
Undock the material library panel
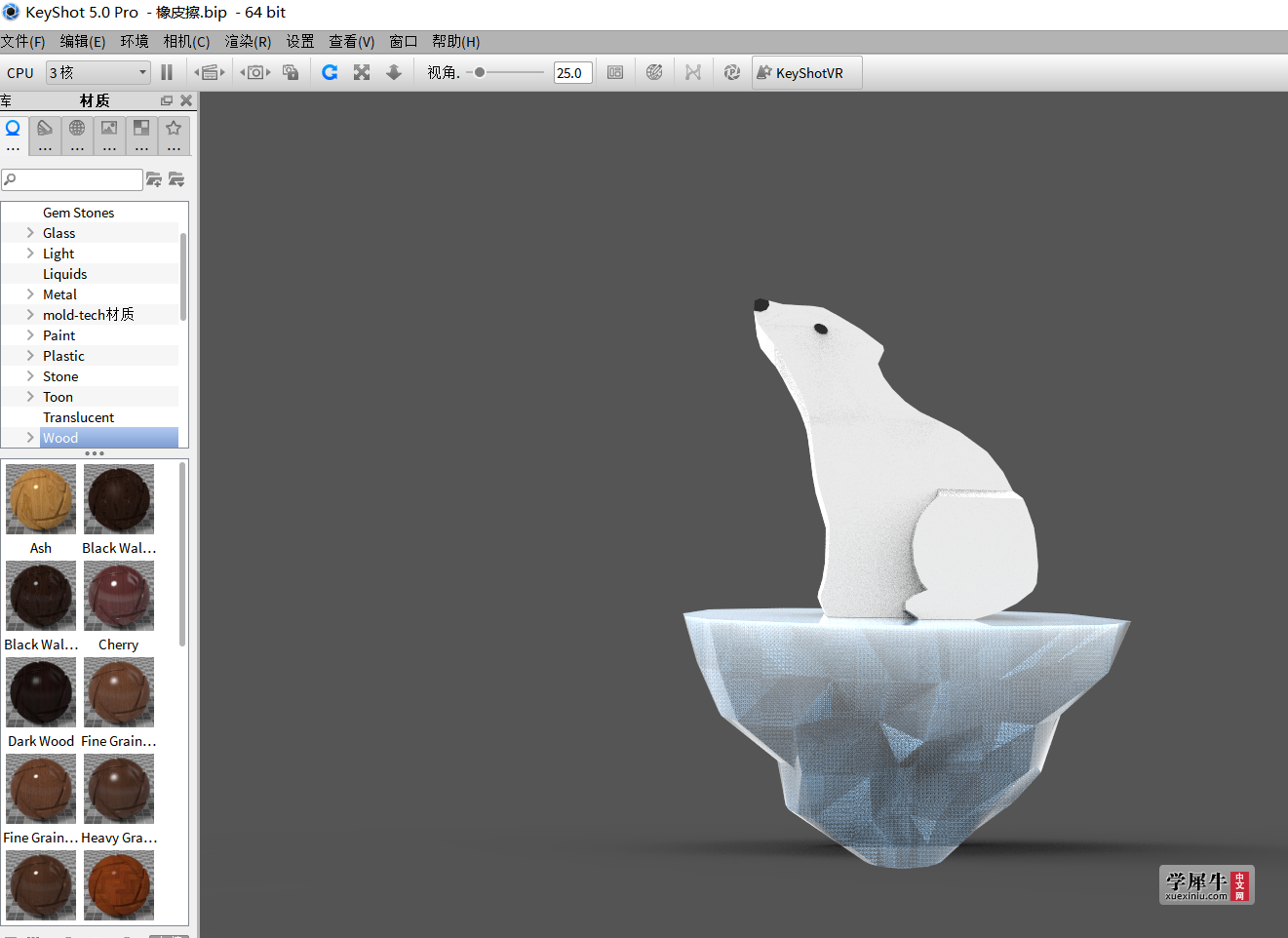click(167, 100)
